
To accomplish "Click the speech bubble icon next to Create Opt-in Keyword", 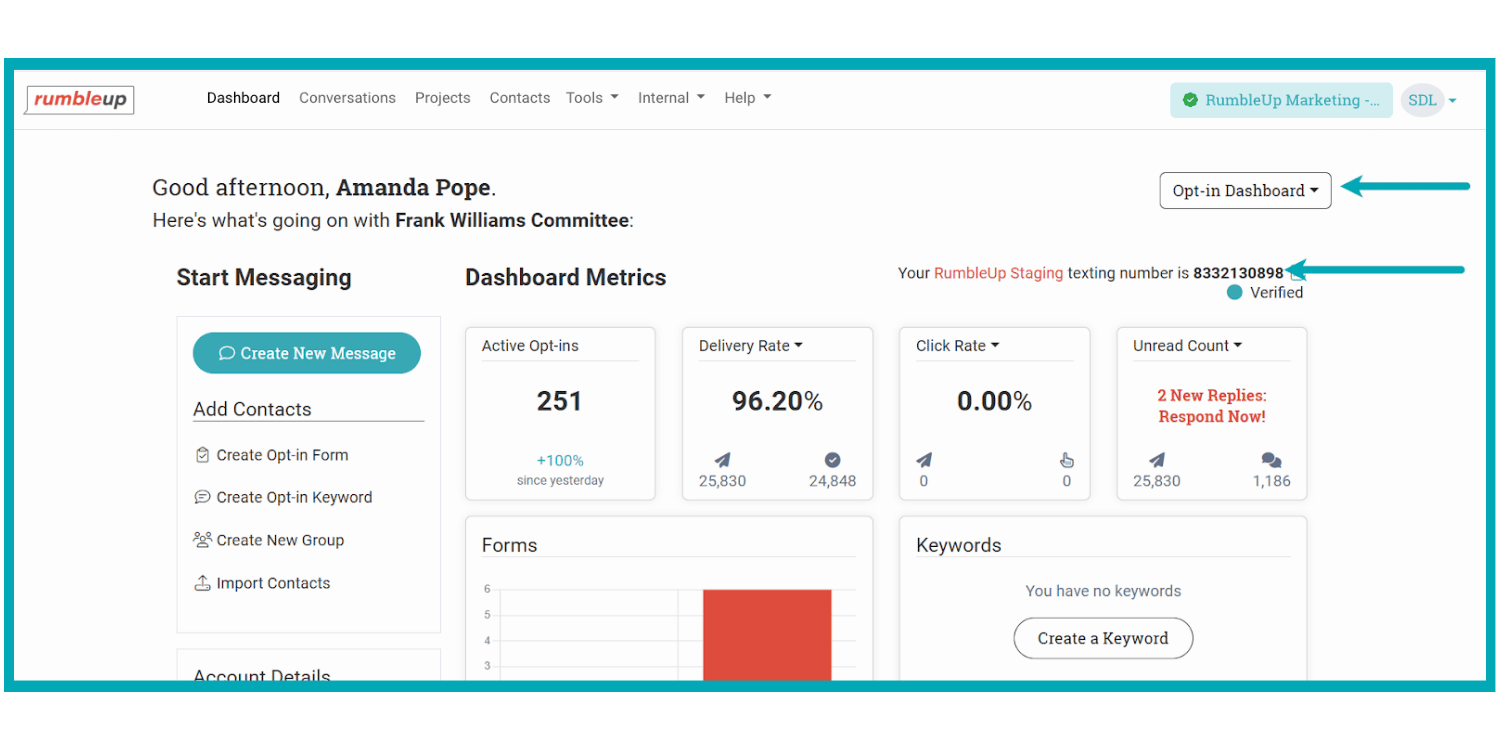I will (x=202, y=497).
